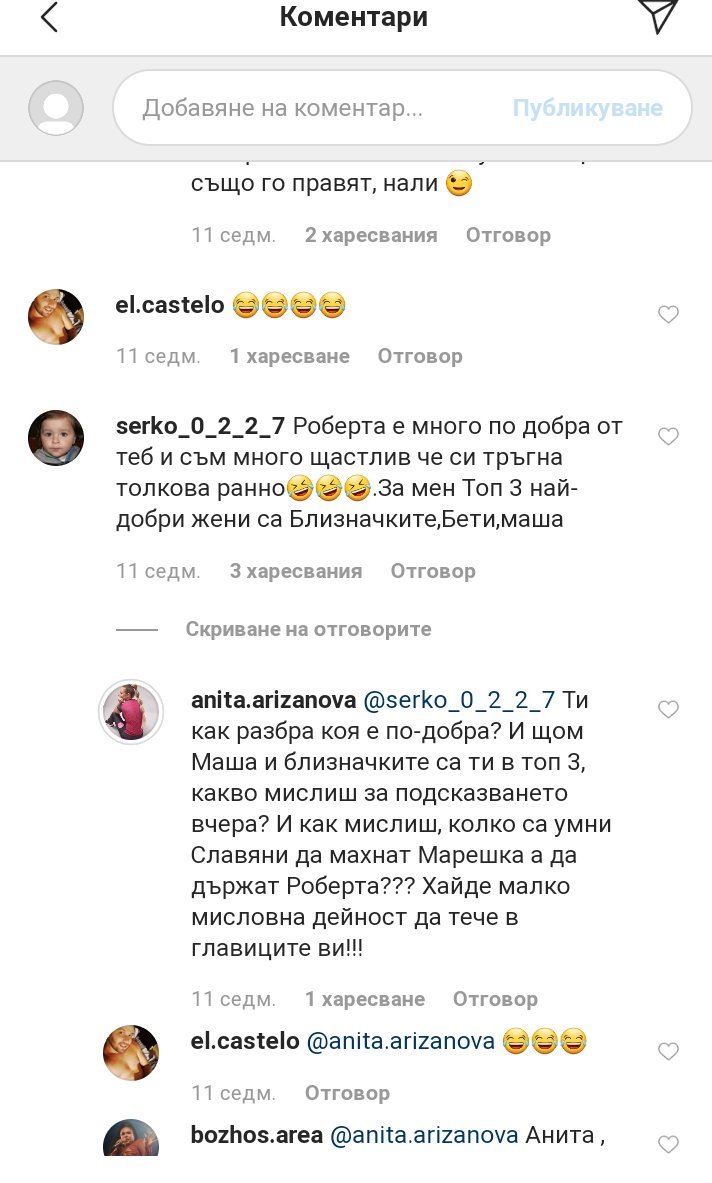The height and width of the screenshot is (1183, 712).
Task: Tap the Публикуване post button
Action: [588, 108]
